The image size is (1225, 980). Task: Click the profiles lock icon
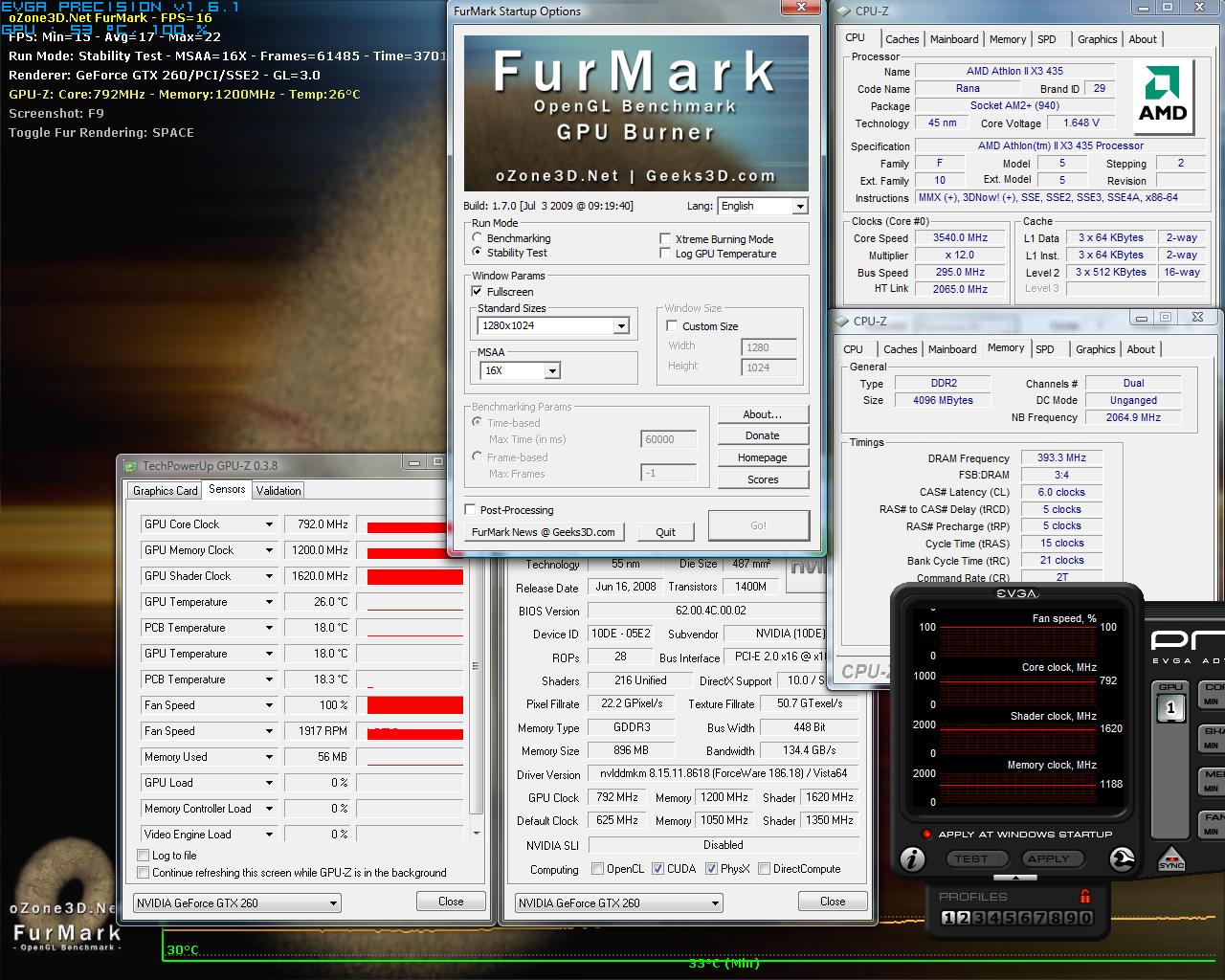(x=1085, y=897)
